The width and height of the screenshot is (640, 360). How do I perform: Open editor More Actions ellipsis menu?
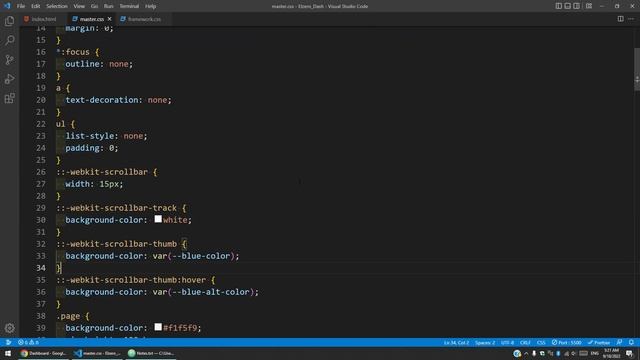[631, 19]
